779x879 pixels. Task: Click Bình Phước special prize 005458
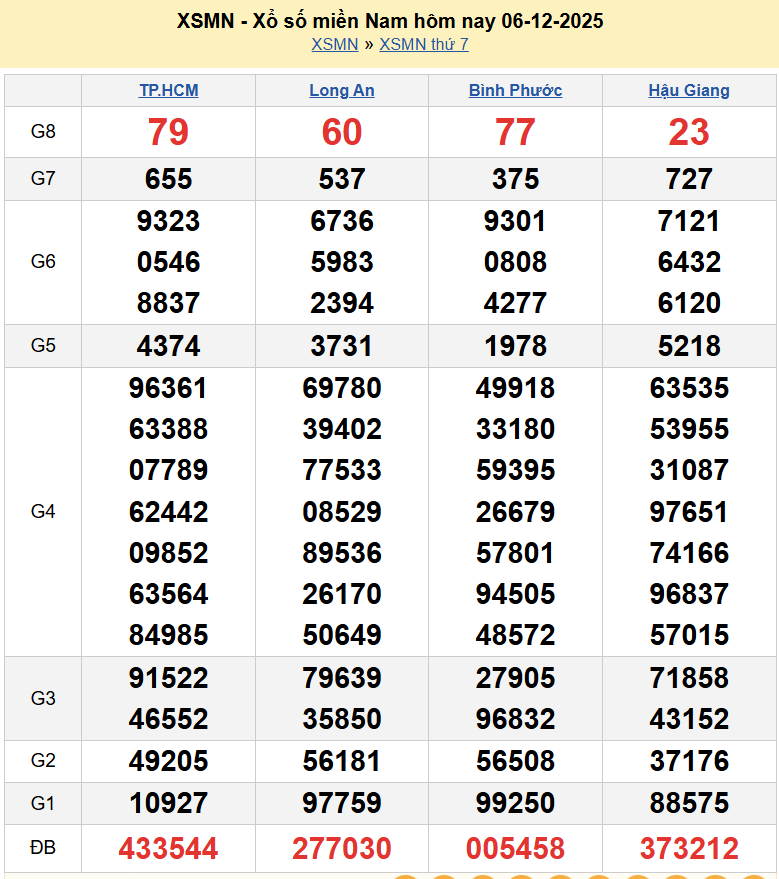515,849
